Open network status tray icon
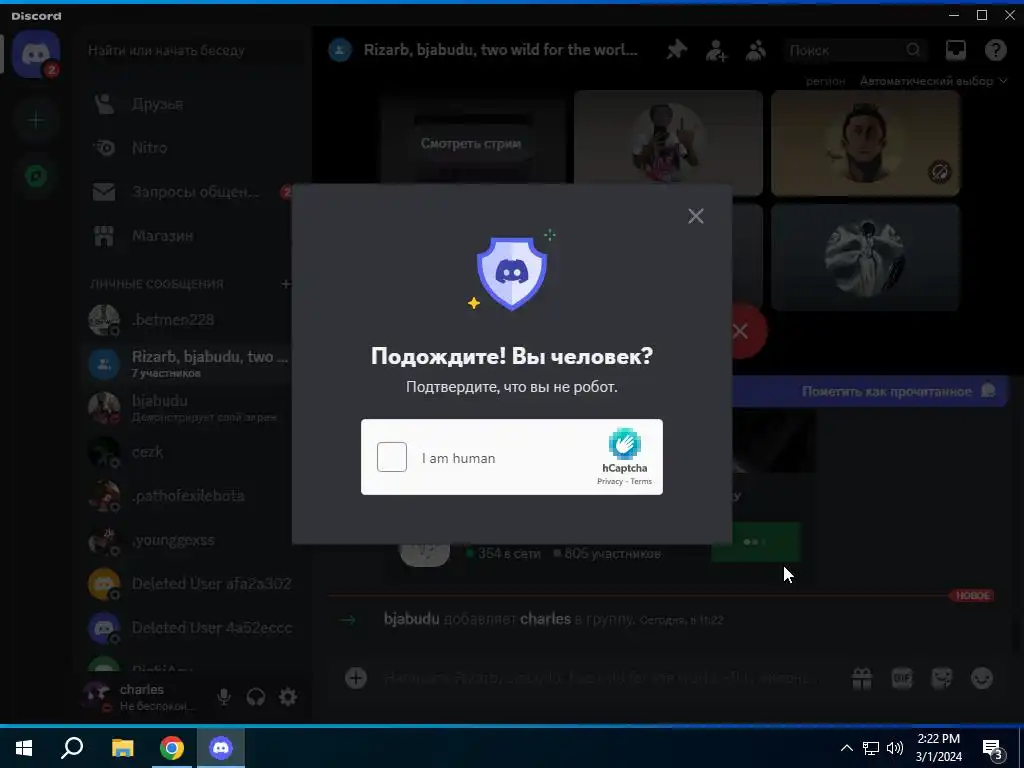Image resolution: width=1024 pixels, height=768 pixels. (871, 748)
